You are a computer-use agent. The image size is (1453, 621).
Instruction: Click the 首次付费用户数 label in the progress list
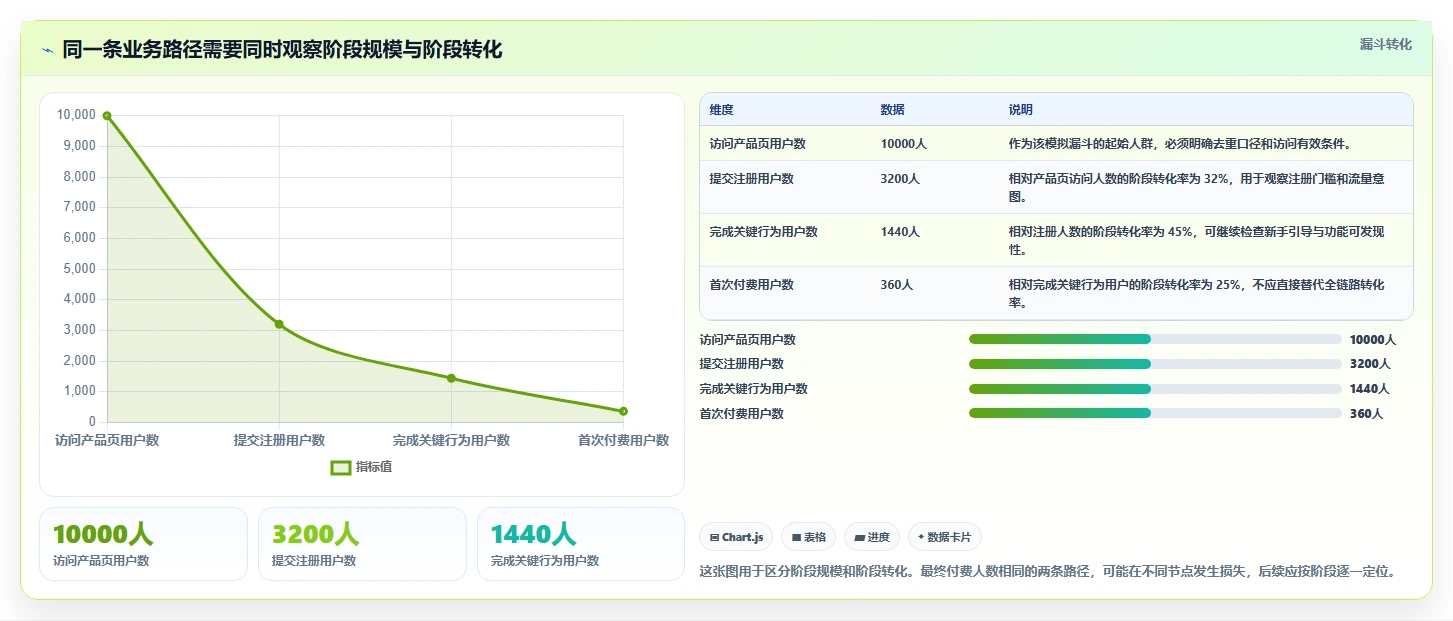coord(741,414)
